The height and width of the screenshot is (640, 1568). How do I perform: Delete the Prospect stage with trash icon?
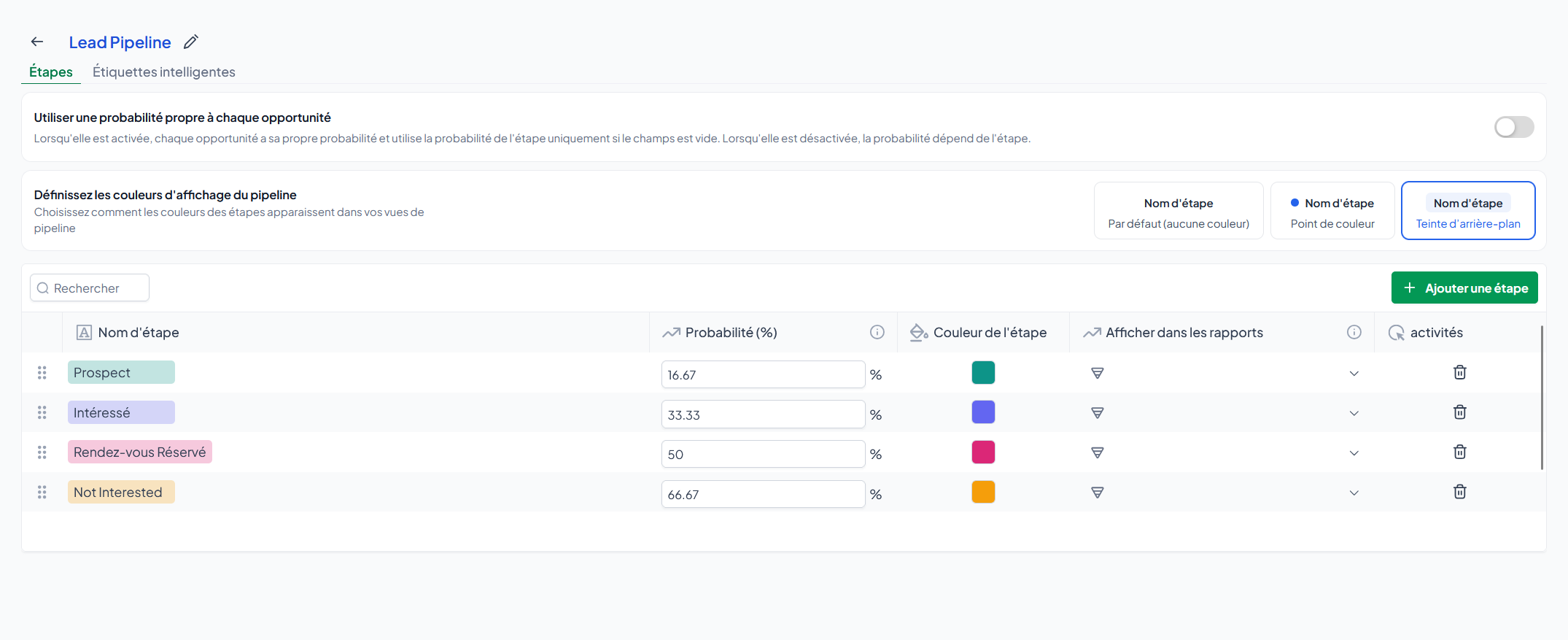1459,373
